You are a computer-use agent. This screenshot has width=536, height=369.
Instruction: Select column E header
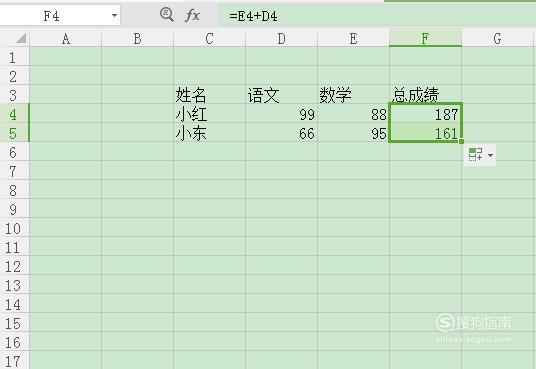tap(353, 39)
